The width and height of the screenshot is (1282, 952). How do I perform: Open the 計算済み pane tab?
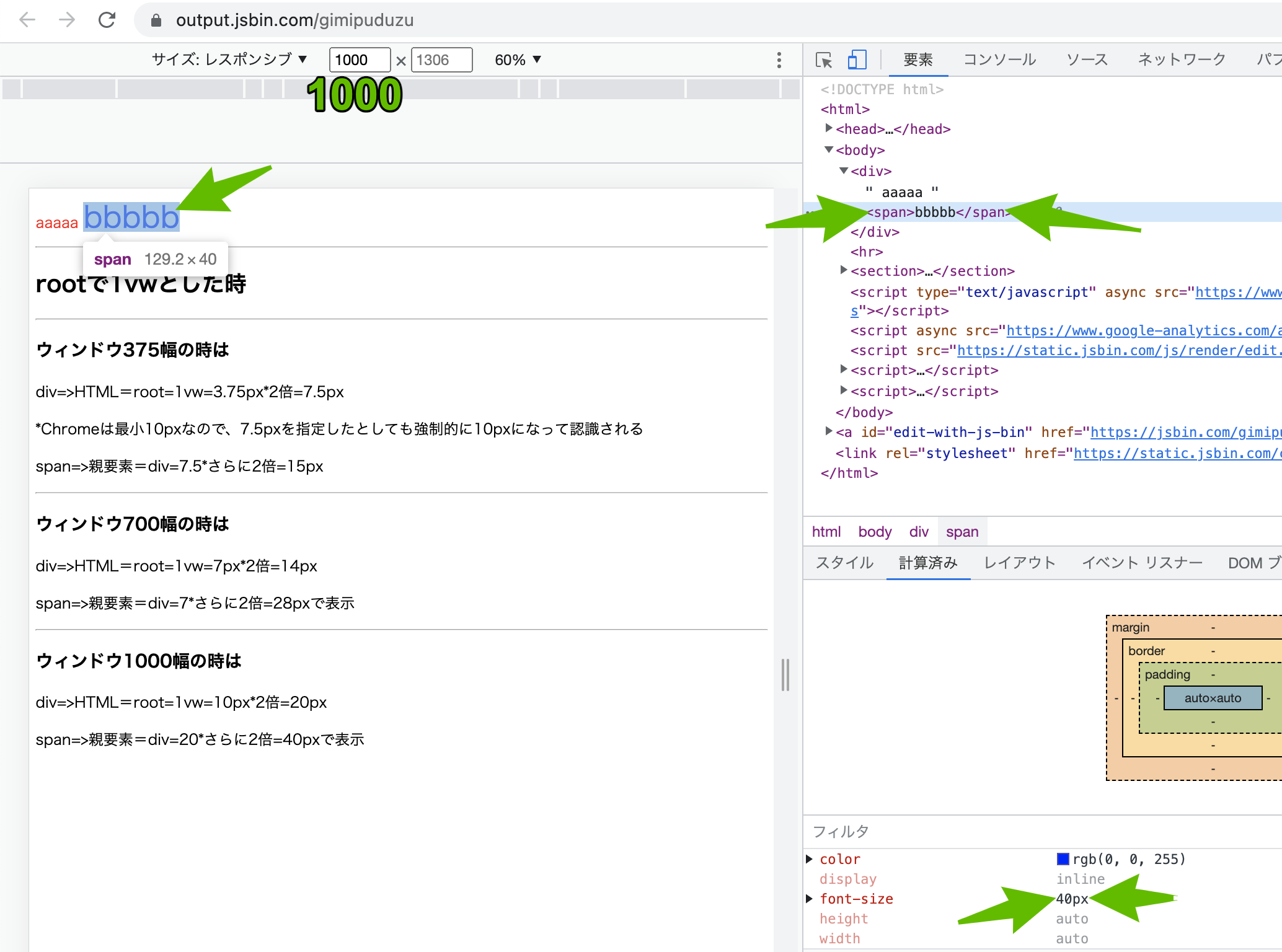coord(928,563)
